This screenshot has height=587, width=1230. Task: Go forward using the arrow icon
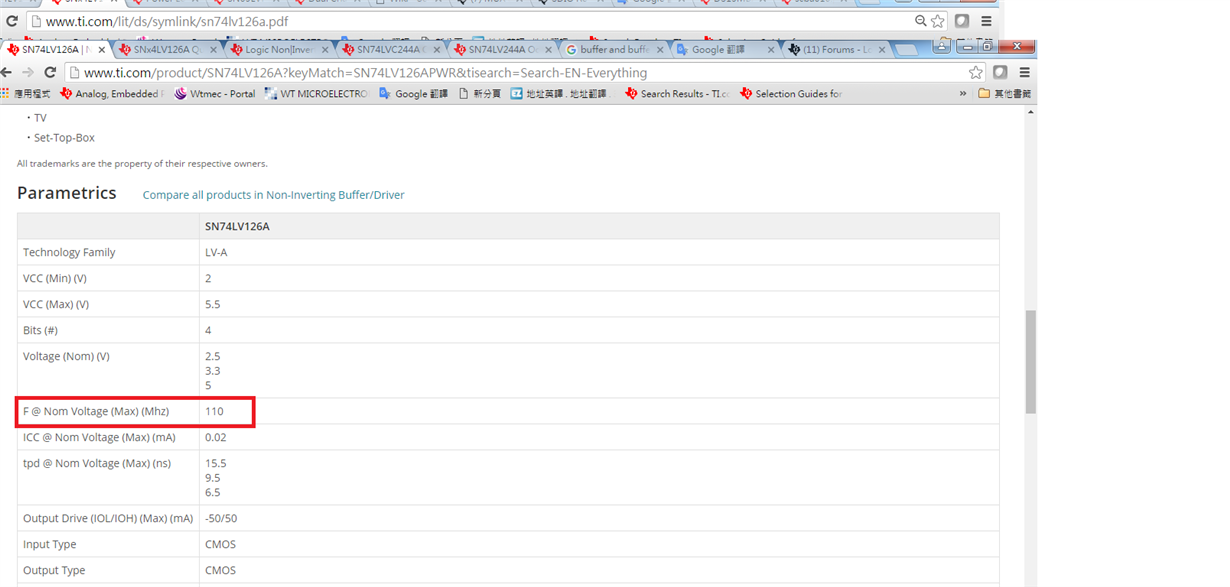pos(27,73)
